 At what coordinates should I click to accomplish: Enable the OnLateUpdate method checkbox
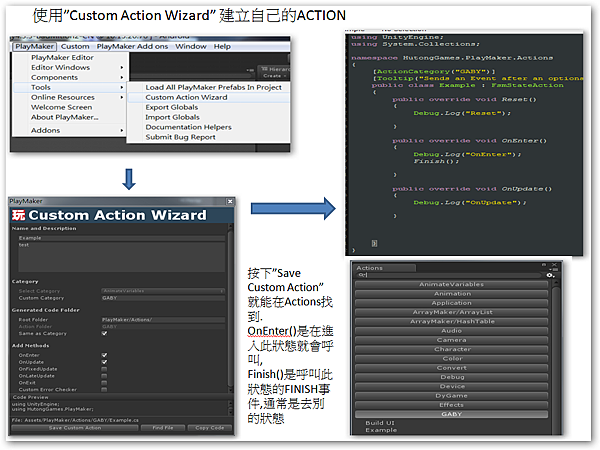click(x=104, y=376)
